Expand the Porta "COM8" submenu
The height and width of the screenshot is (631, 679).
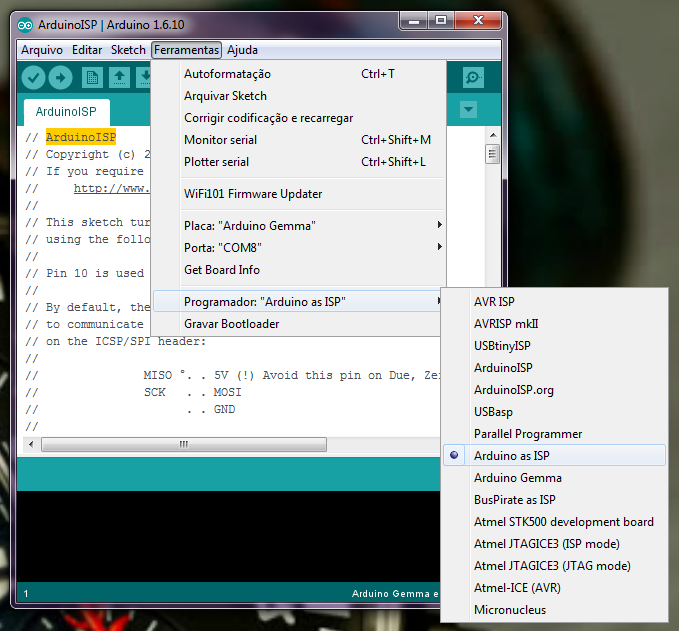299,248
